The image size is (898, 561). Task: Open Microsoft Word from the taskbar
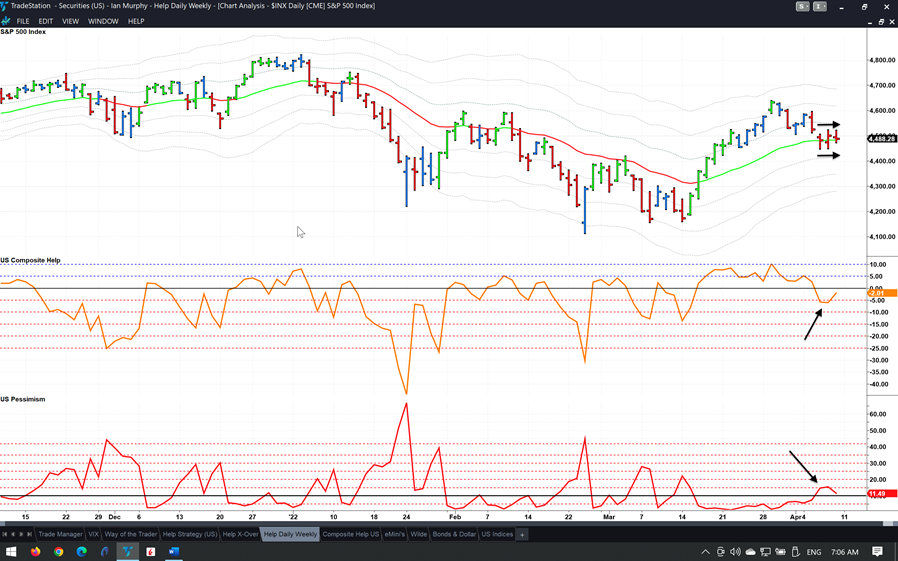pos(172,552)
